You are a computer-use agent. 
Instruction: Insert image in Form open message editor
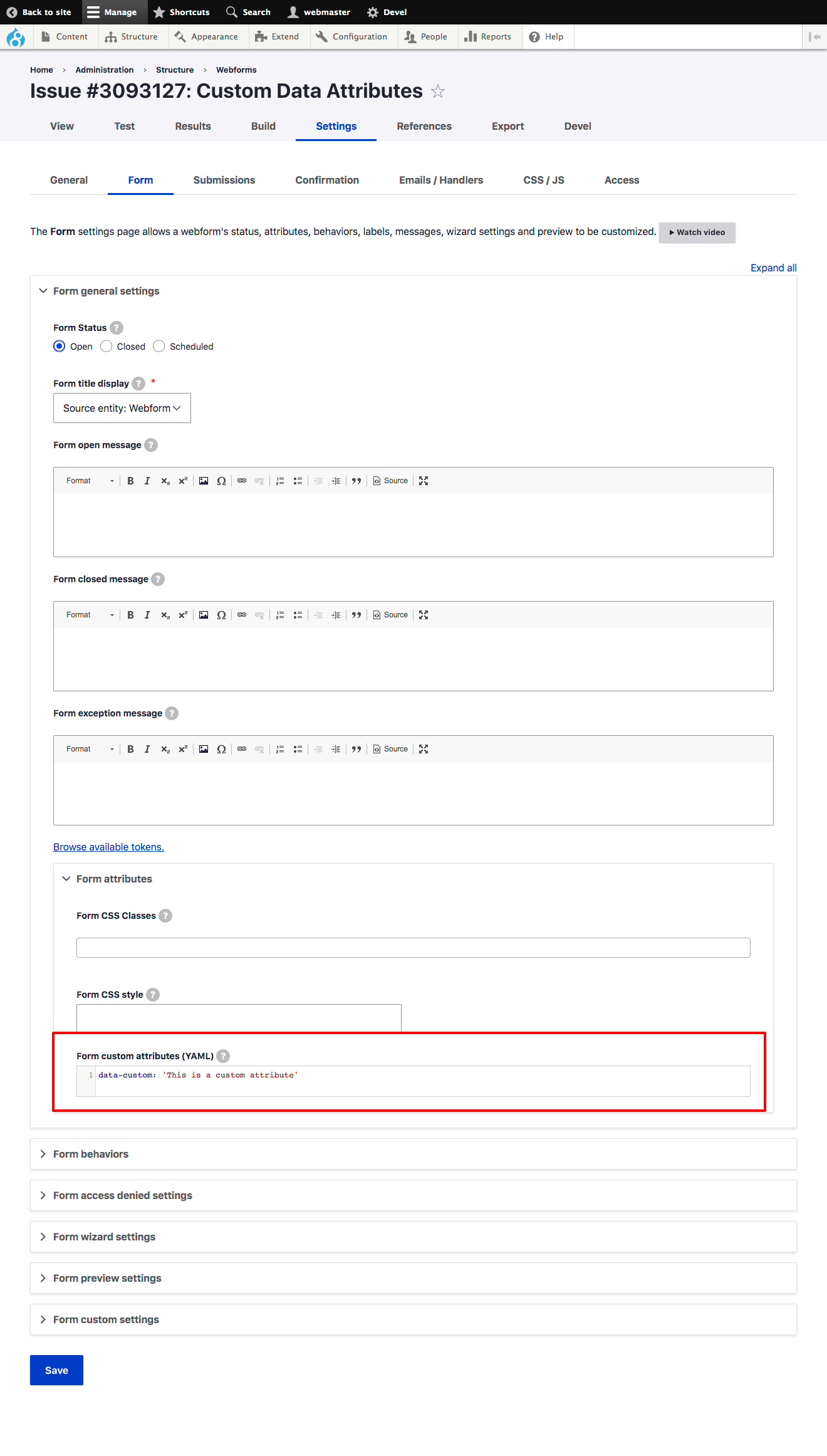tap(204, 481)
